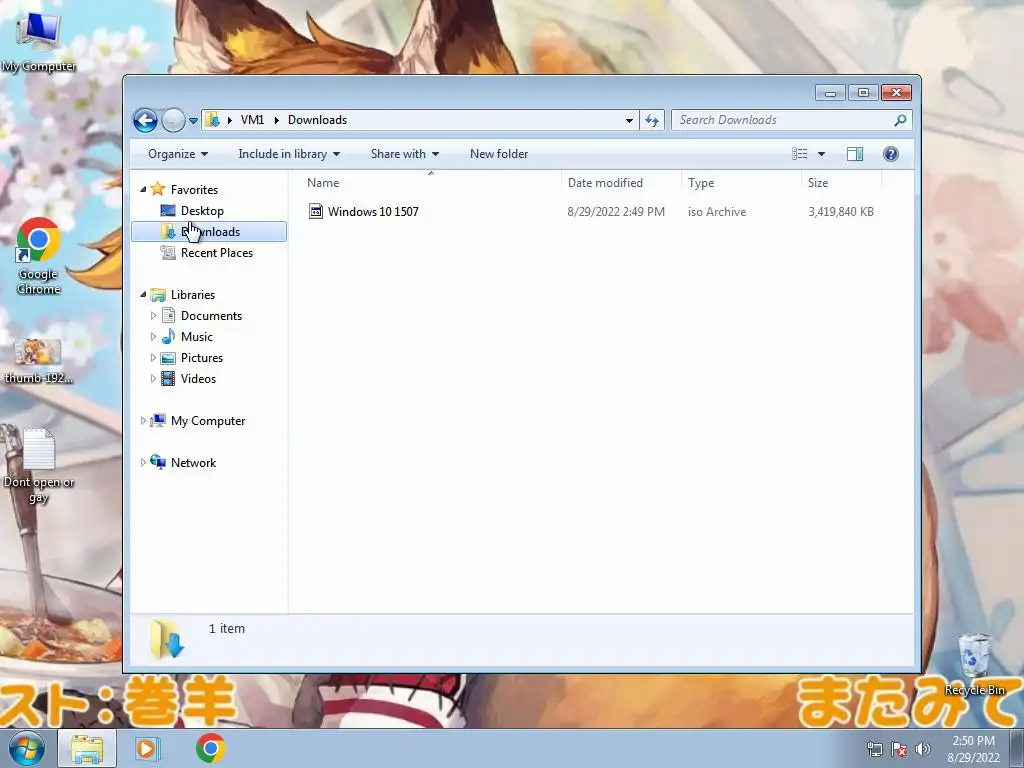1024x768 pixels.
Task: Click the New folder button
Action: (499, 154)
